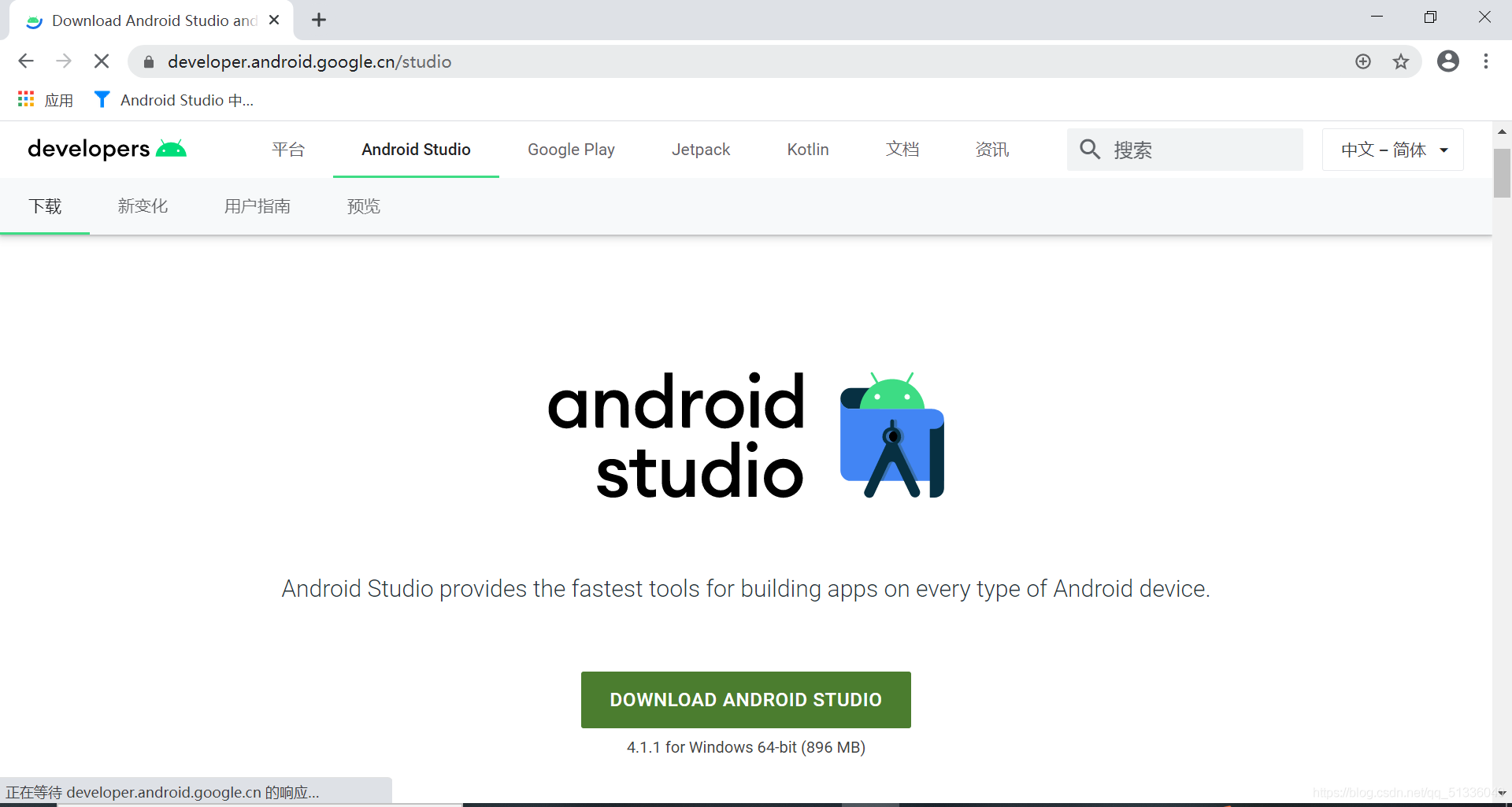Click the vertical scrollbar thumb

tap(1502, 173)
